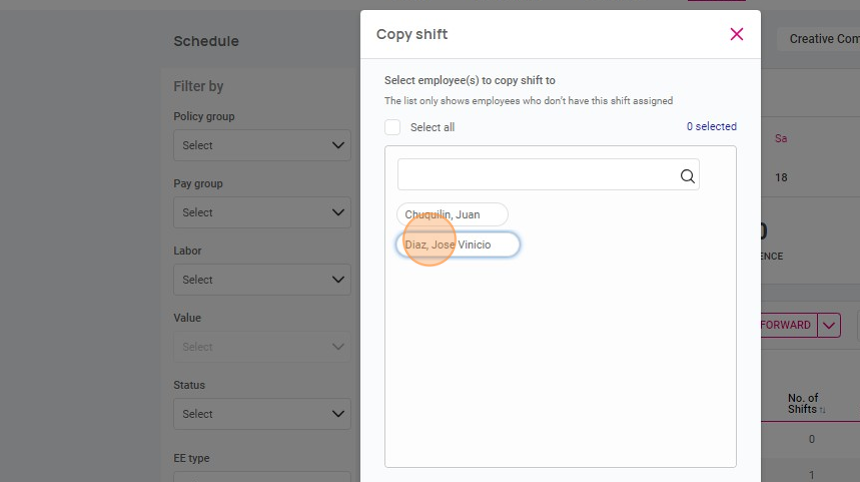The image size is (860, 482).
Task: Select employee Chuquilin, Juan
Action: 452,215
